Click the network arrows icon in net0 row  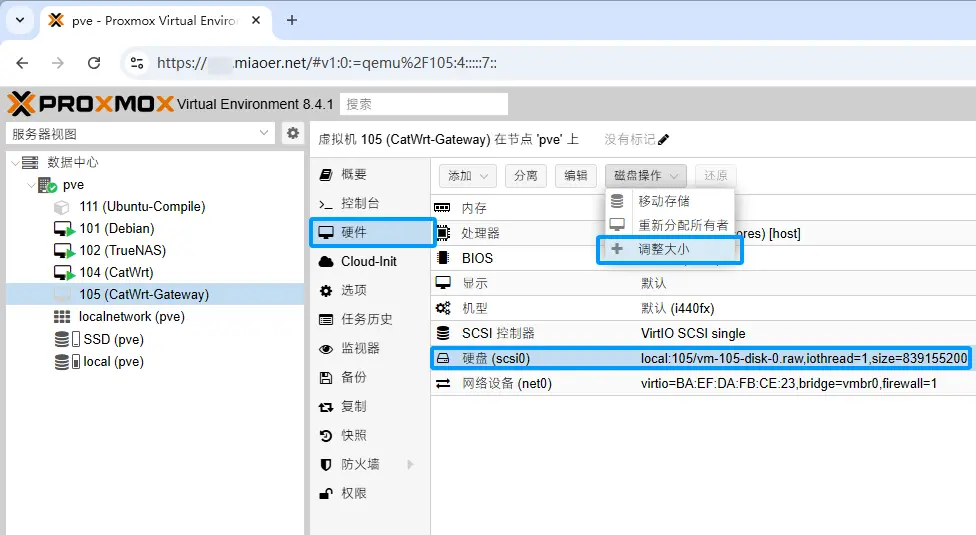(x=443, y=383)
